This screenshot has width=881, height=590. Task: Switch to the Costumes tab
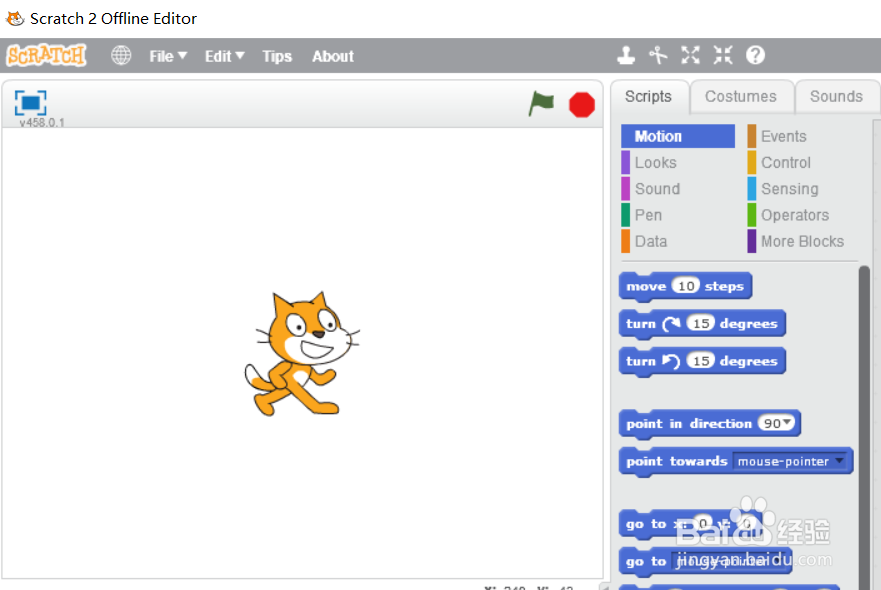[x=741, y=97]
